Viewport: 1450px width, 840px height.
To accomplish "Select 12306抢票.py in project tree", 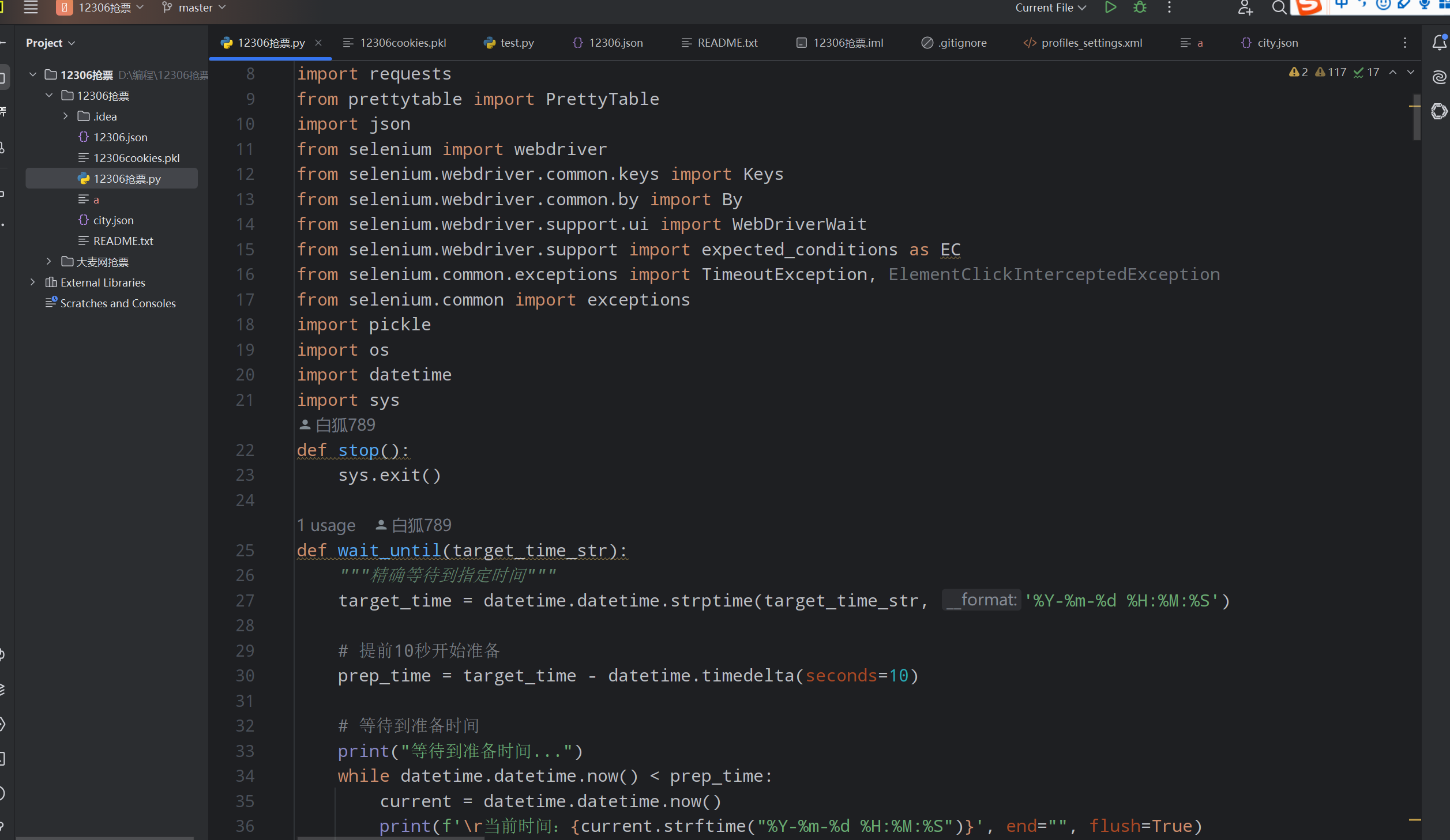I will (112, 178).
